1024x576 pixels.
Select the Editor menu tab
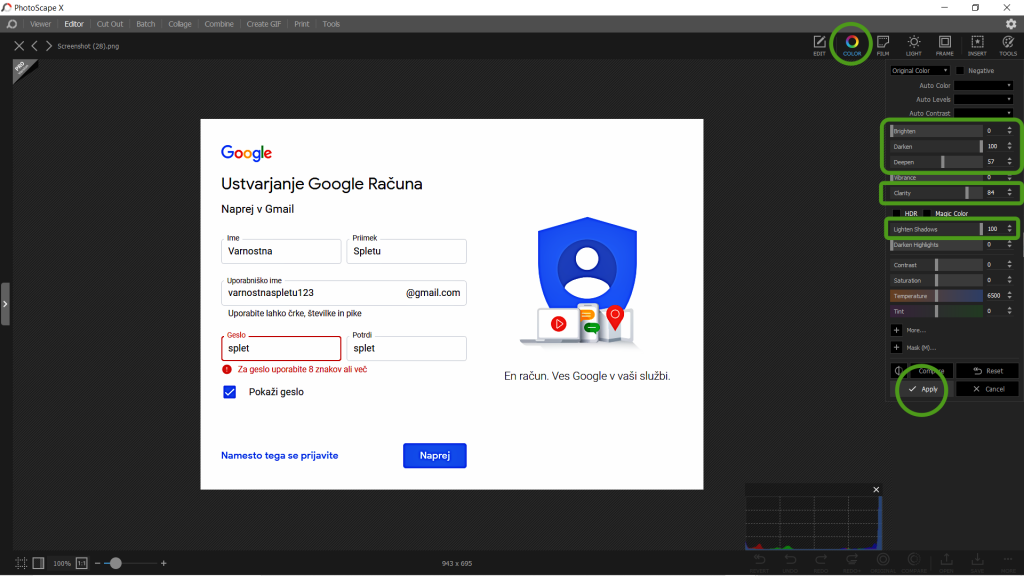point(74,24)
